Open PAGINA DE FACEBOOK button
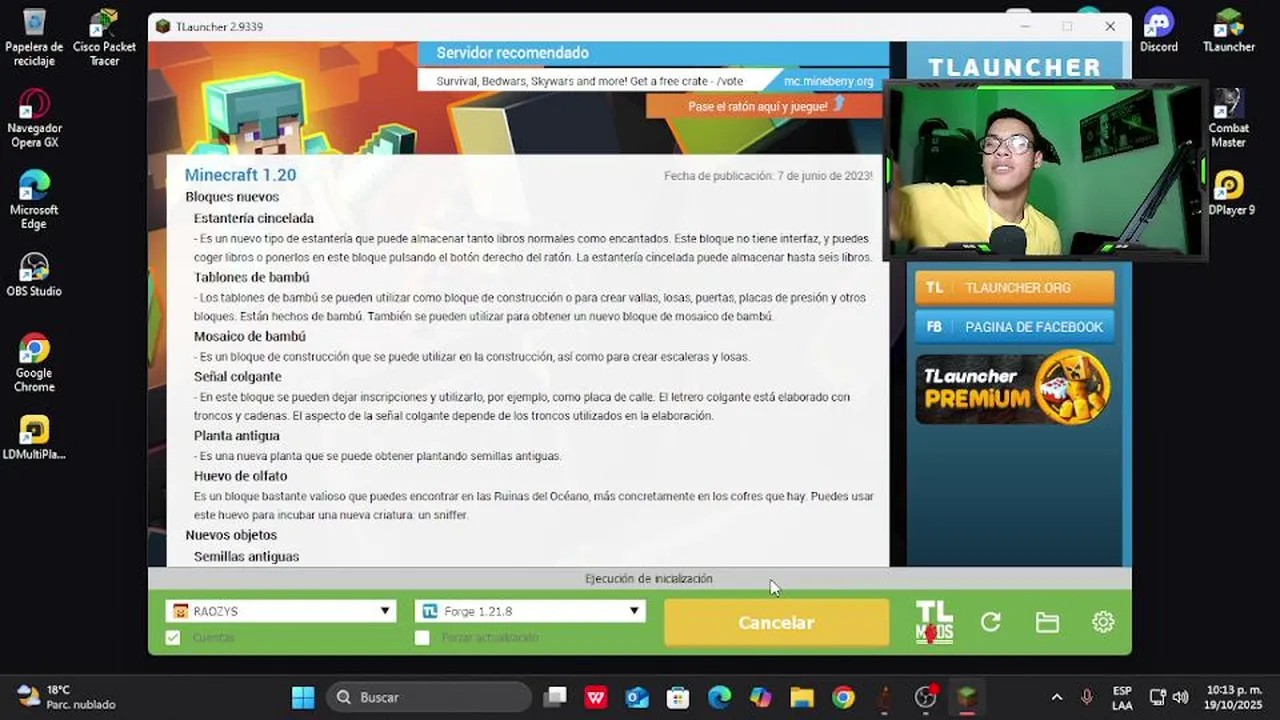1280x720 pixels. [x=1014, y=327]
